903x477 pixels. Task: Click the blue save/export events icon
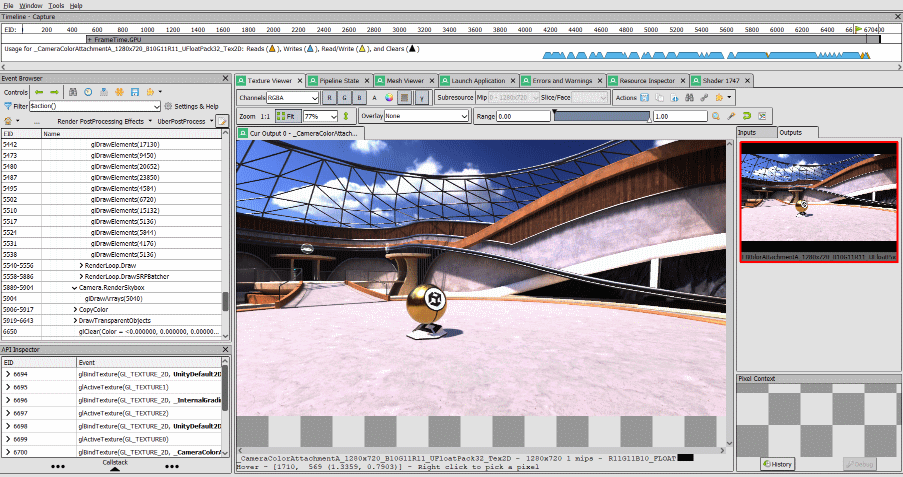(135, 92)
